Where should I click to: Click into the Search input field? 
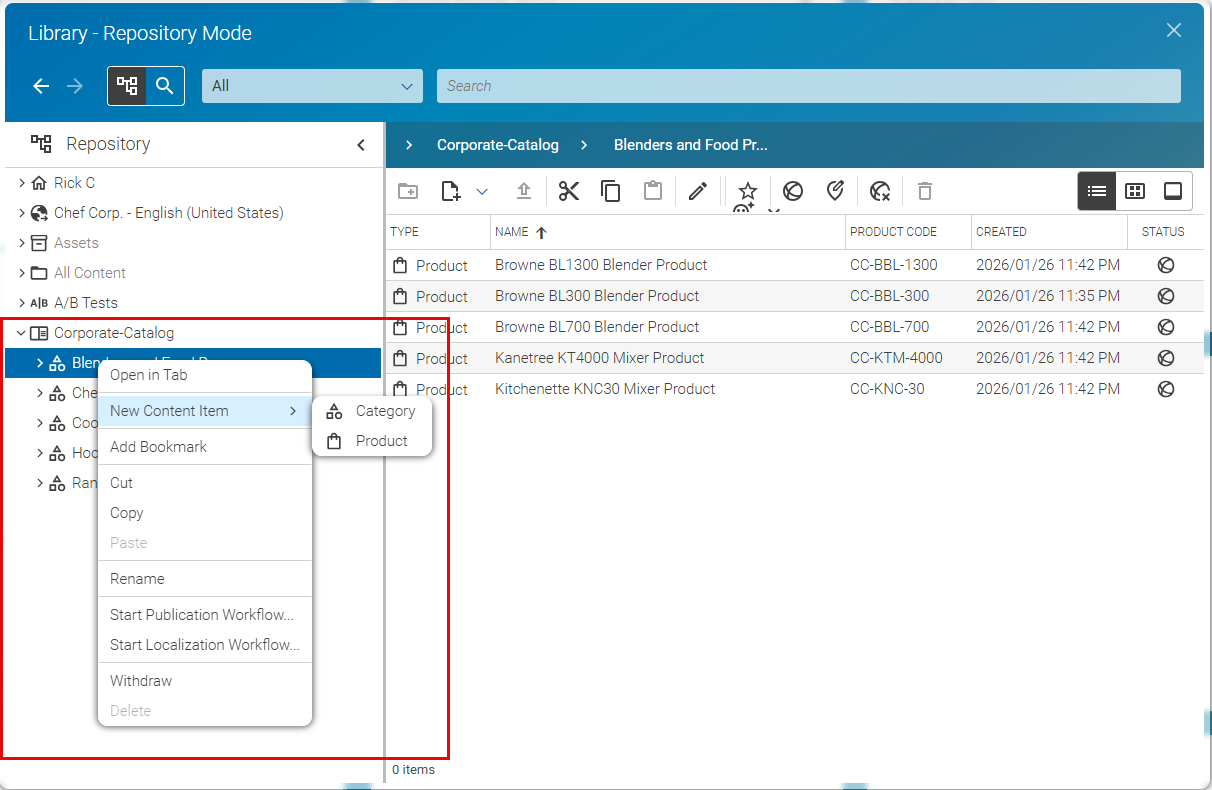[x=808, y=86]
